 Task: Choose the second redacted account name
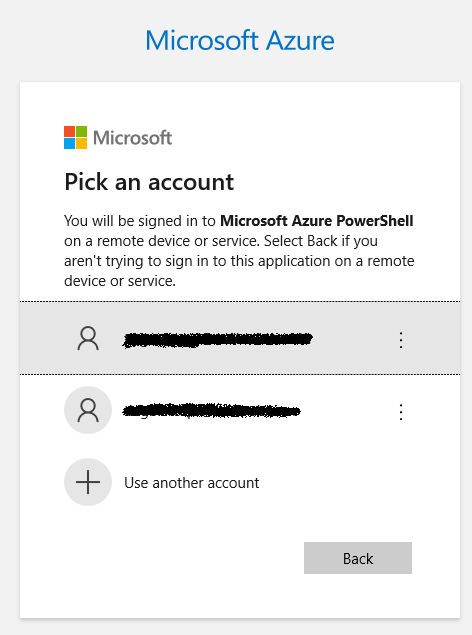211,411
